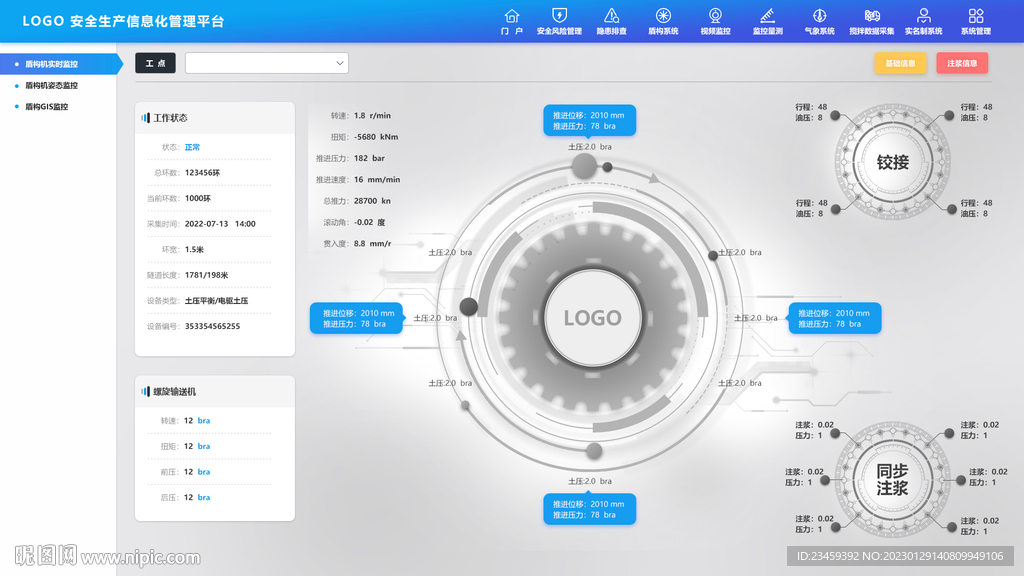Image resolution: width=1024 pixels, height=576 pixels.
Task: Click the central LOGO cutterhead hub
Action: (x=592, y=318)
